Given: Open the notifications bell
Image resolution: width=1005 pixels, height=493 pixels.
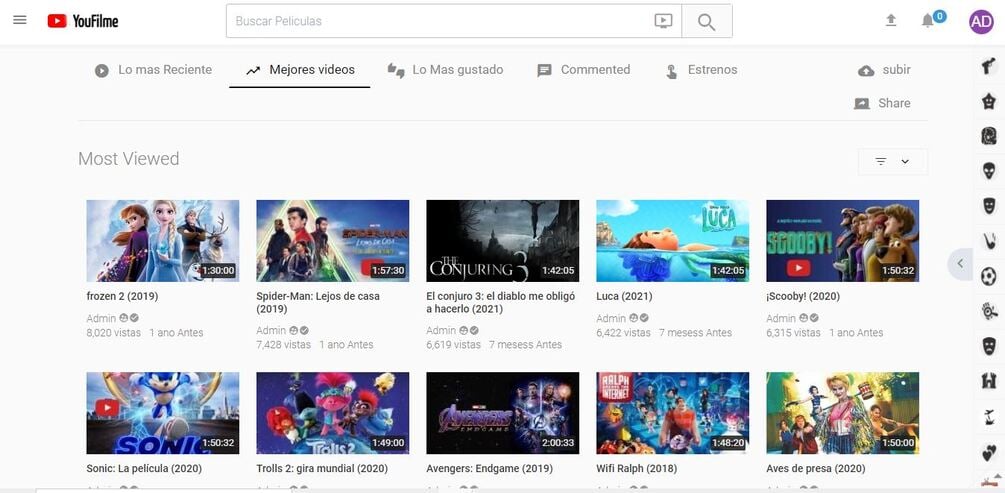Looking at the screenshot, I should coord(927,21).
